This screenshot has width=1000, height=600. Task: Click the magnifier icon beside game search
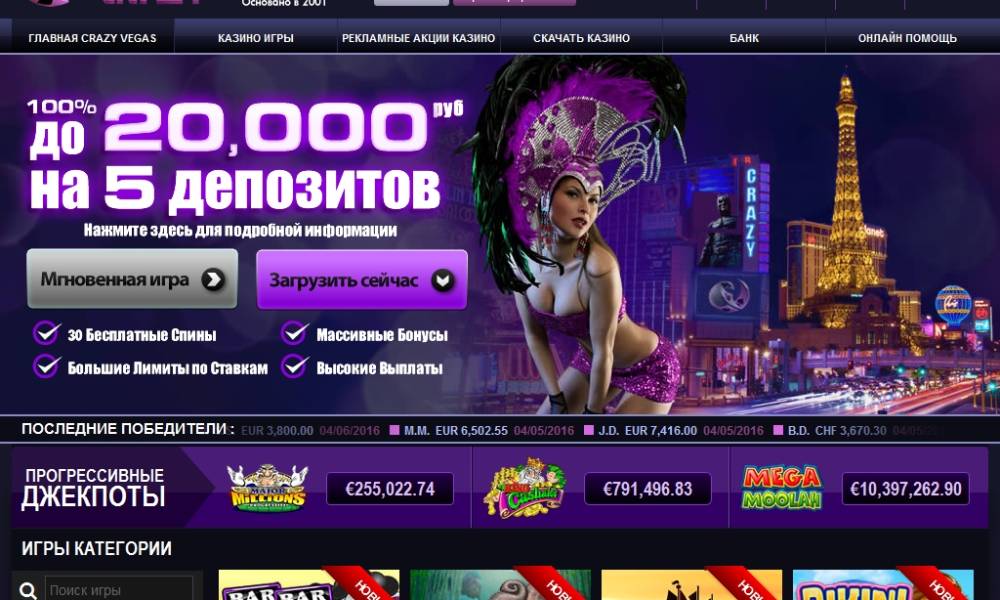pyautogui.click(x=27, y=590)
